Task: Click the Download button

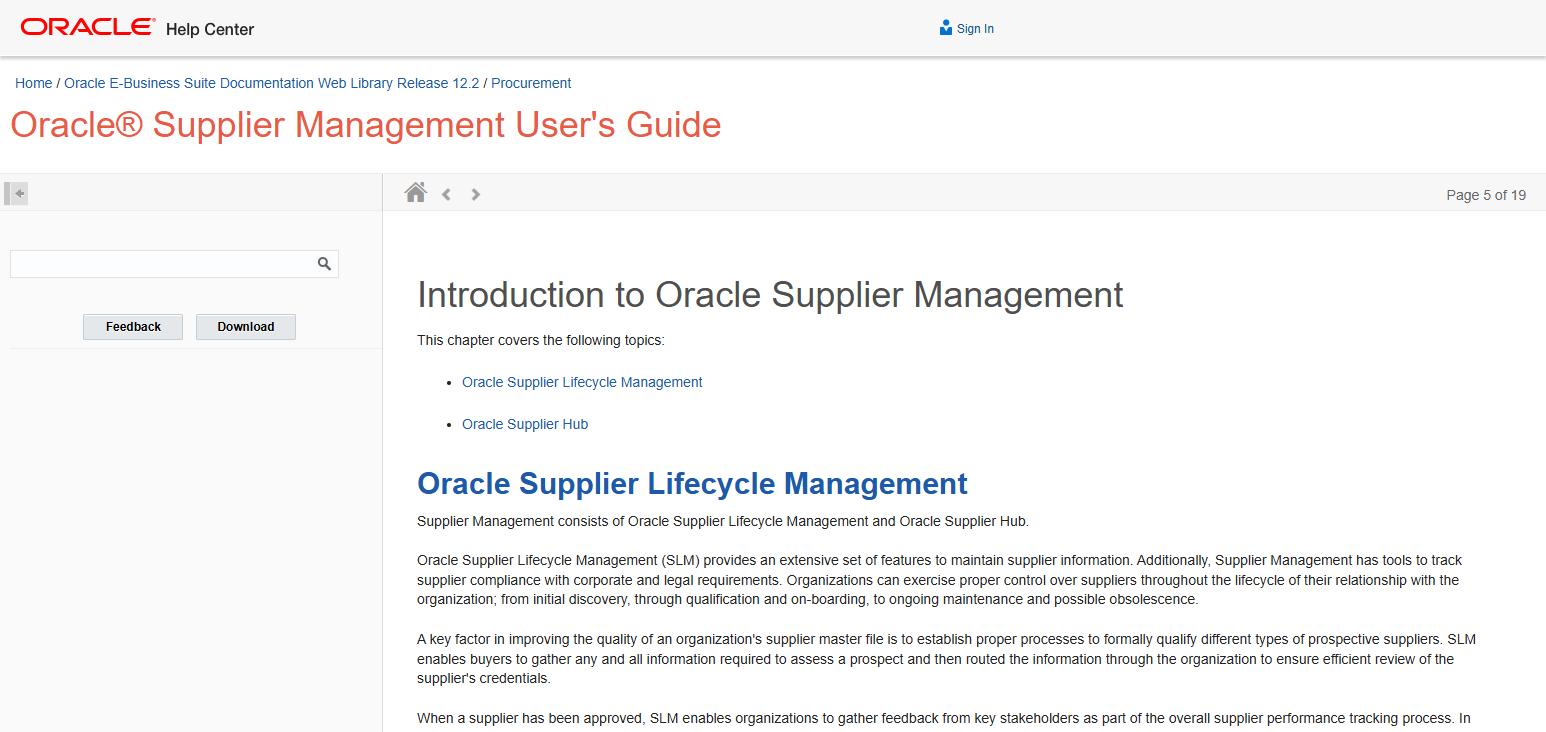Action: pyautogui.click(x=246, y=327)
